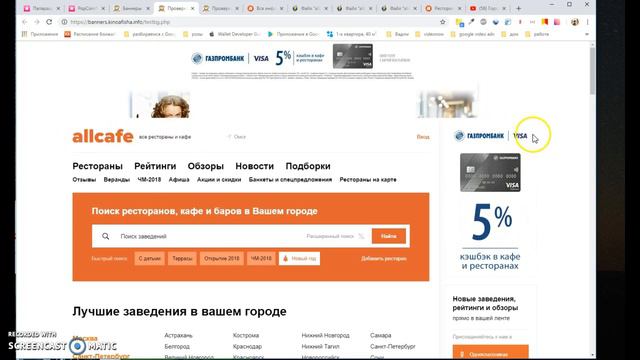Open the Белгород city link

177,346
